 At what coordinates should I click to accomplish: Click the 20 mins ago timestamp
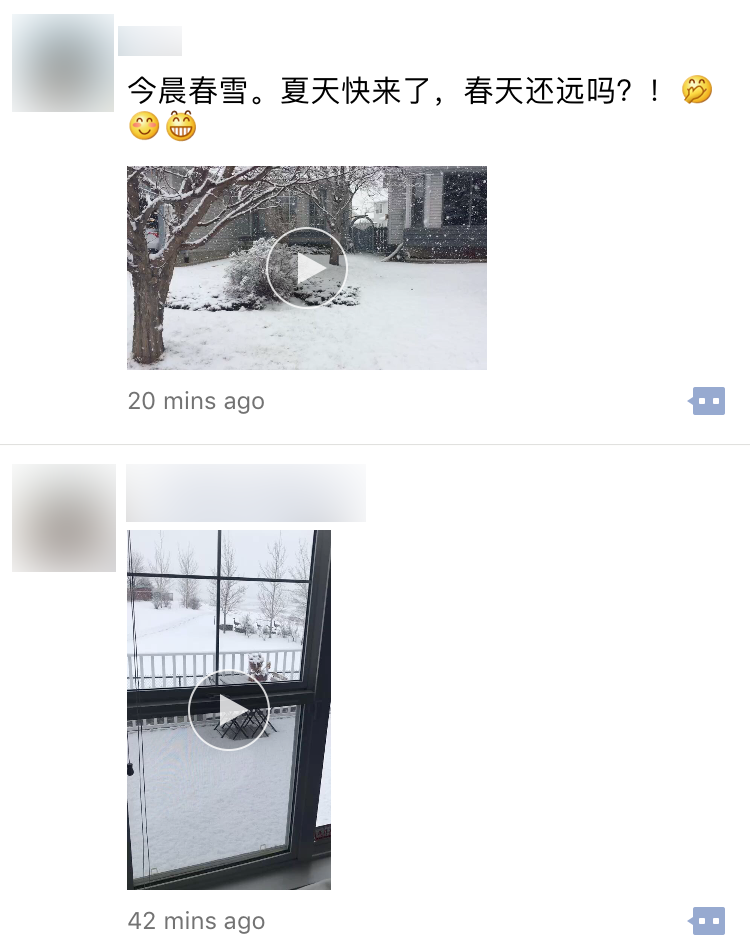point(196,401)
